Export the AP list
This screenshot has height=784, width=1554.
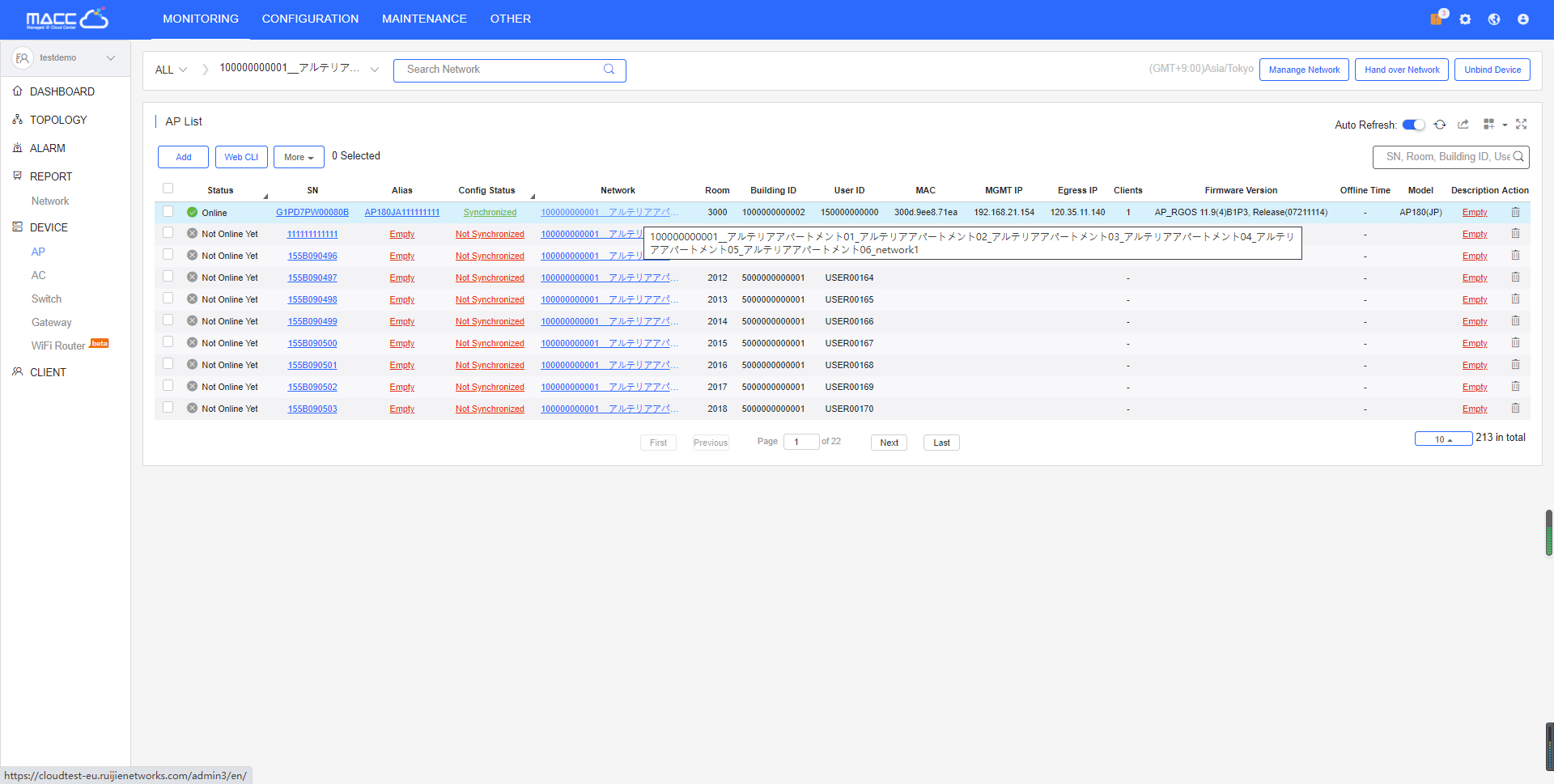coord(1463,125)
